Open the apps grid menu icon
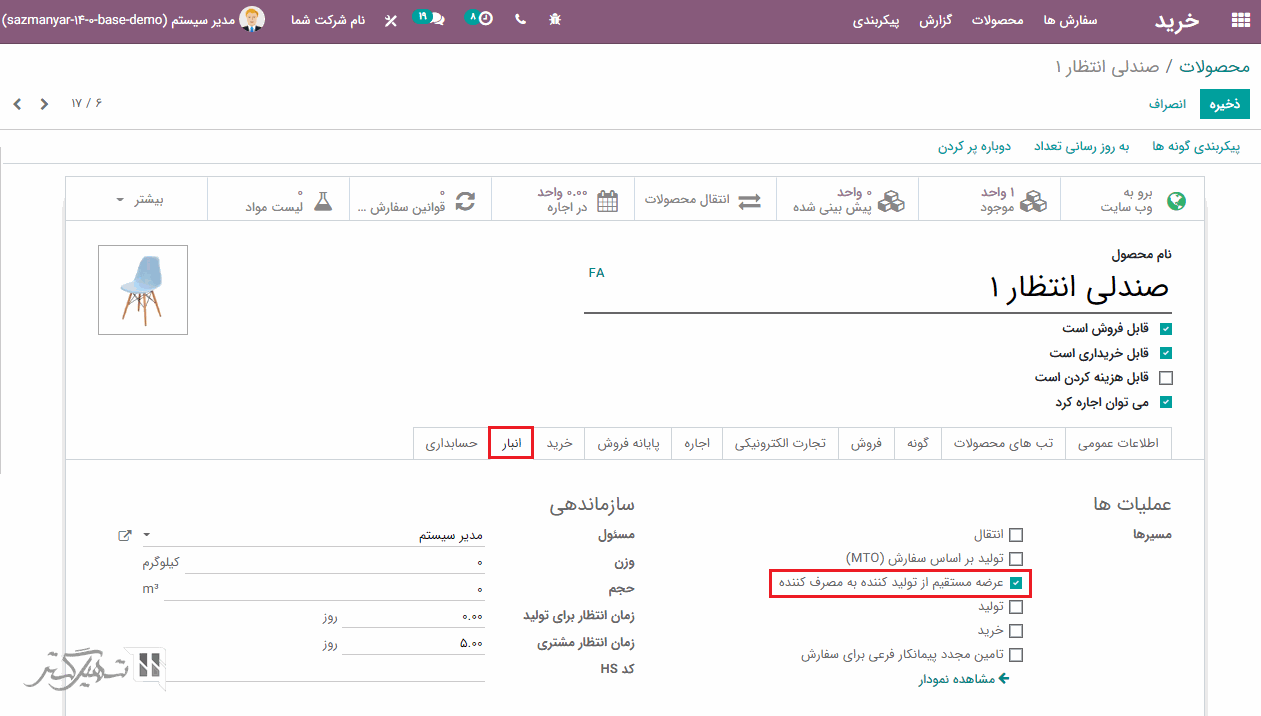 (1240, 20)
